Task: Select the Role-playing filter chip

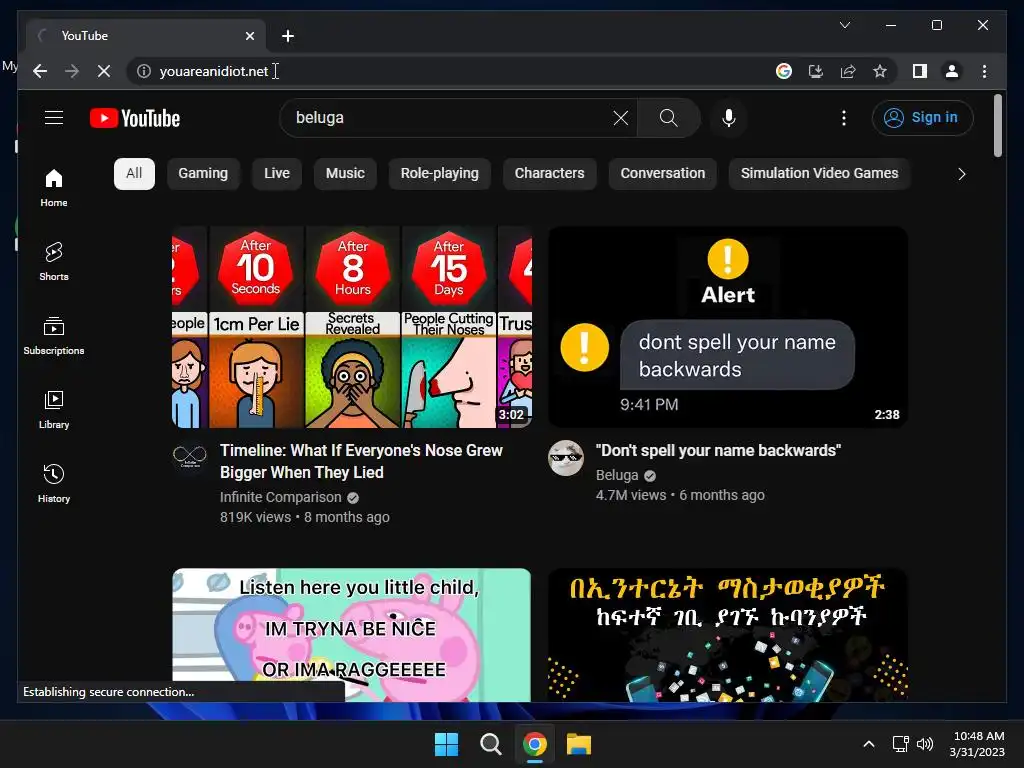Action: point(440,174)
